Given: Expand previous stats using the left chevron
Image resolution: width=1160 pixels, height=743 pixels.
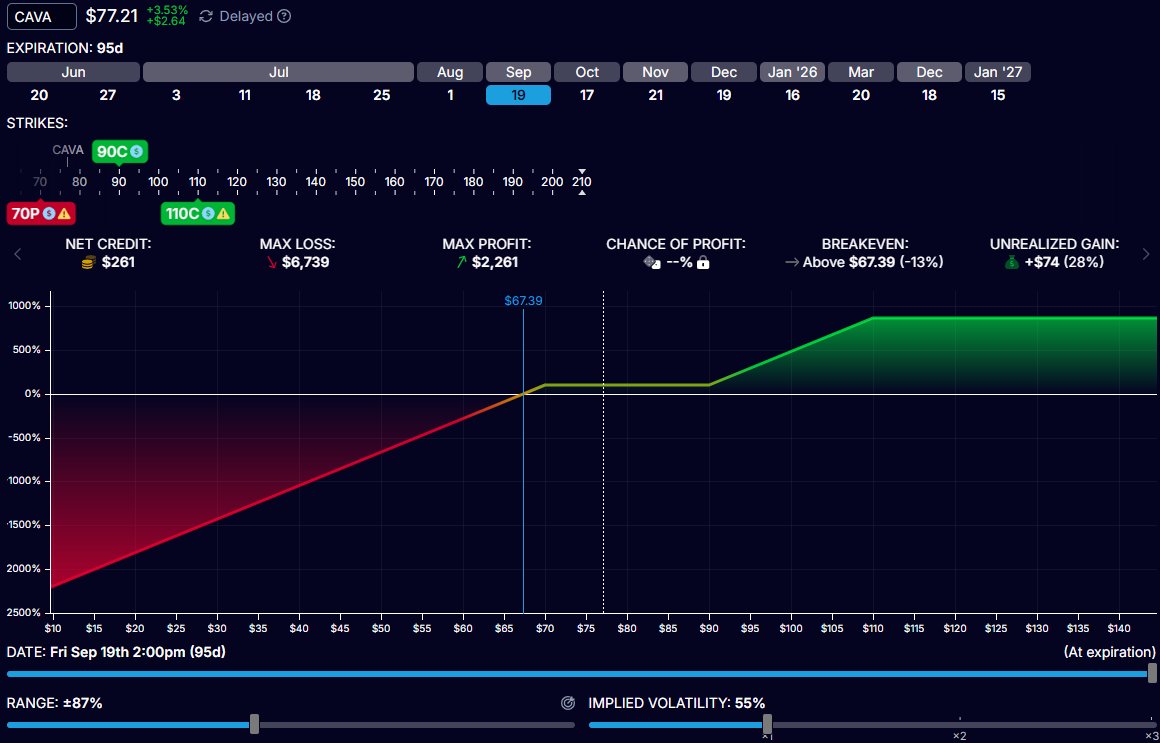Looking at the screenshot, I should 17,254.
